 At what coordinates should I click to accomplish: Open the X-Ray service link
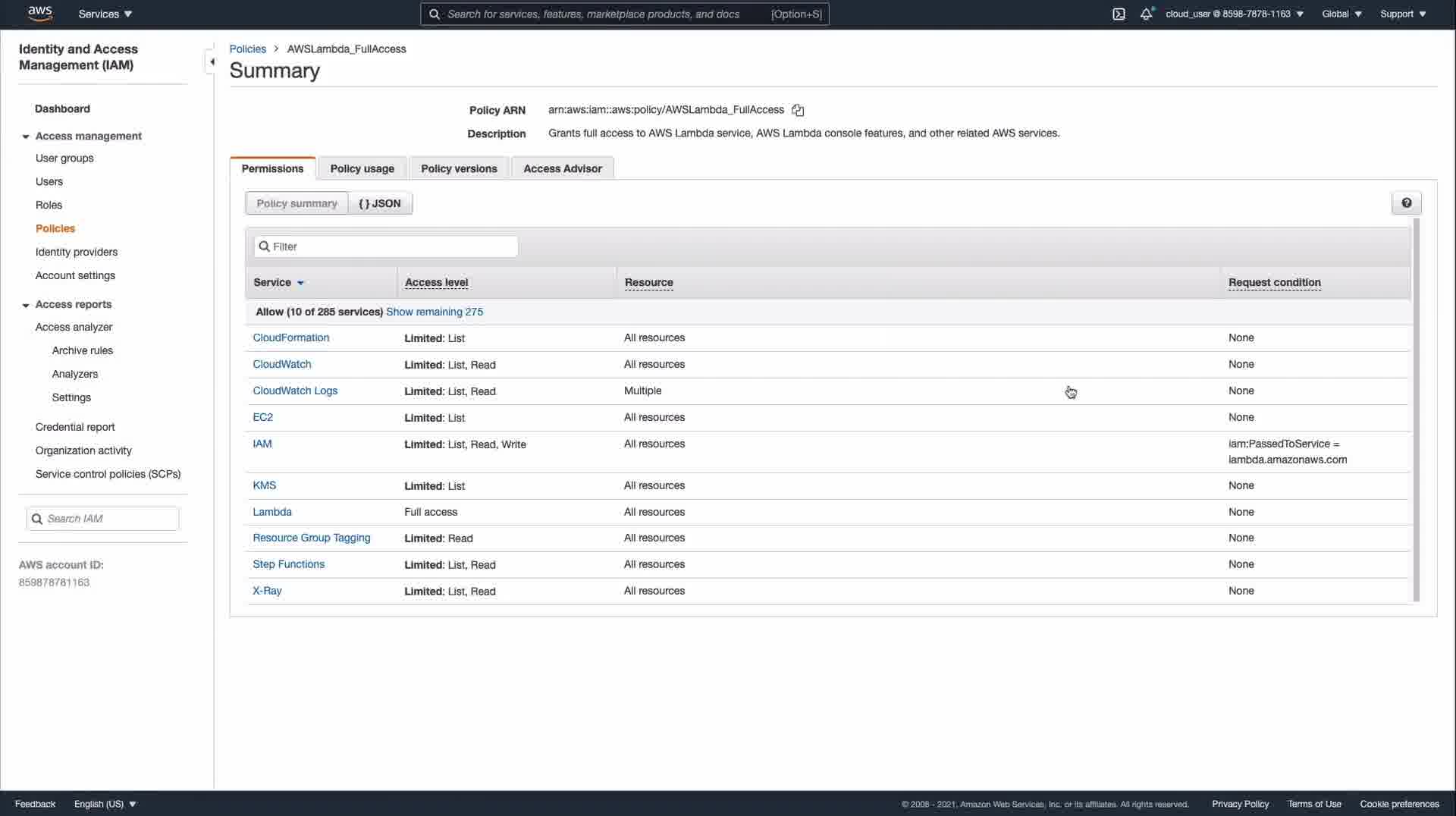coord(267,592)
